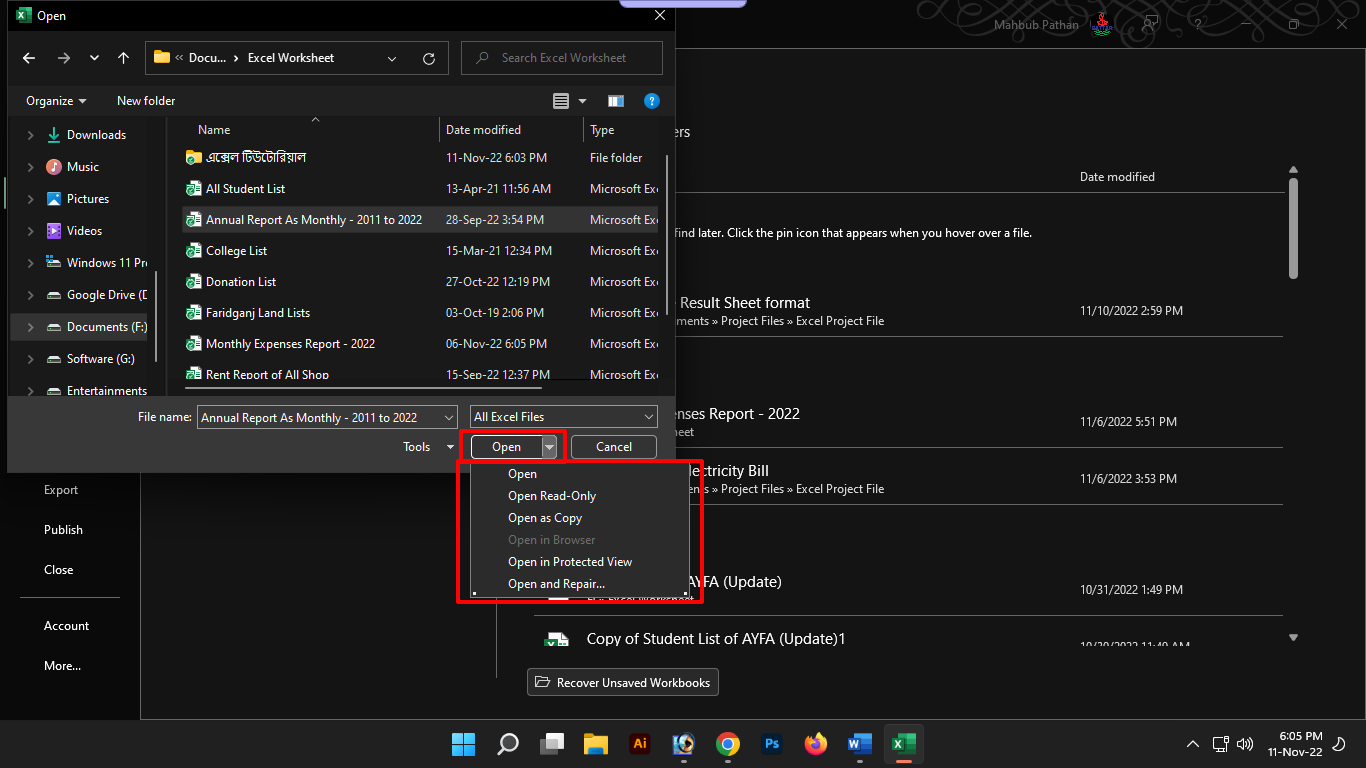1366x768 pixels.
Task: Expand the Open button dropdown arrow
Action: (x=549, y=447)
